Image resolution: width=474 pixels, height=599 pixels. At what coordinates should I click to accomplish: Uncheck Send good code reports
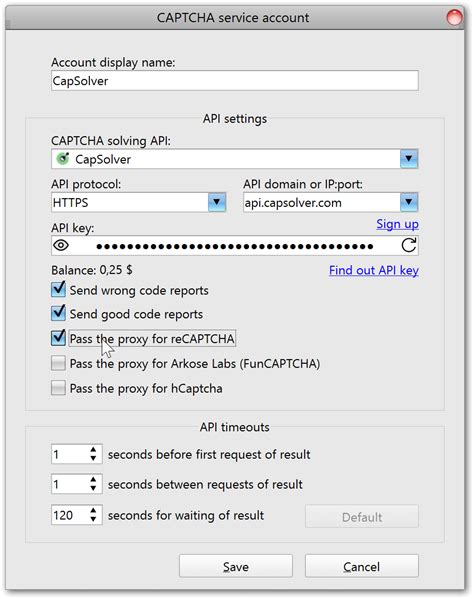coord(58,314)
